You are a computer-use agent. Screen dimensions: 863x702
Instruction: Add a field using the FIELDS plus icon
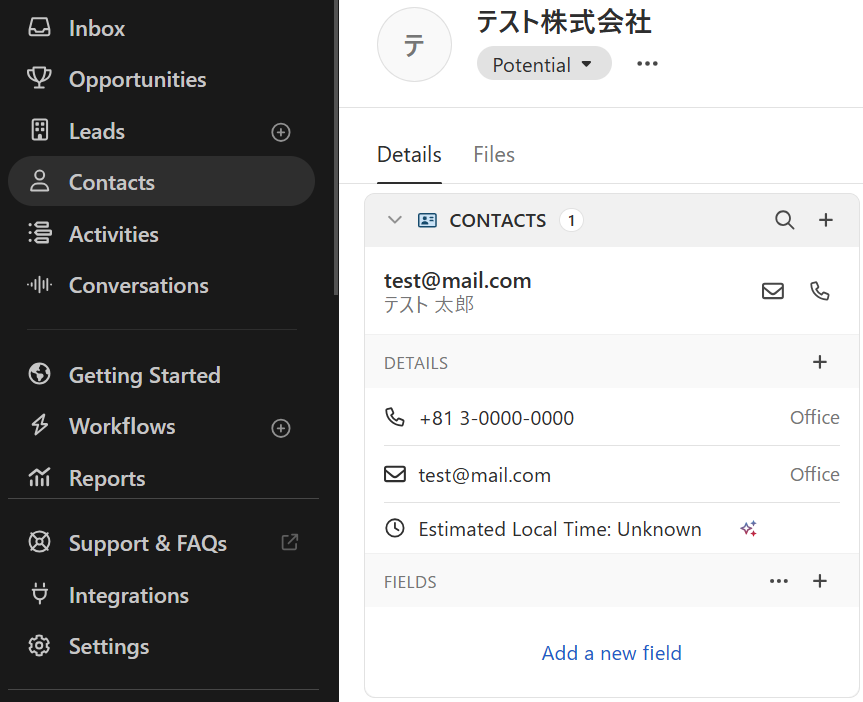[x=820, y=581]
